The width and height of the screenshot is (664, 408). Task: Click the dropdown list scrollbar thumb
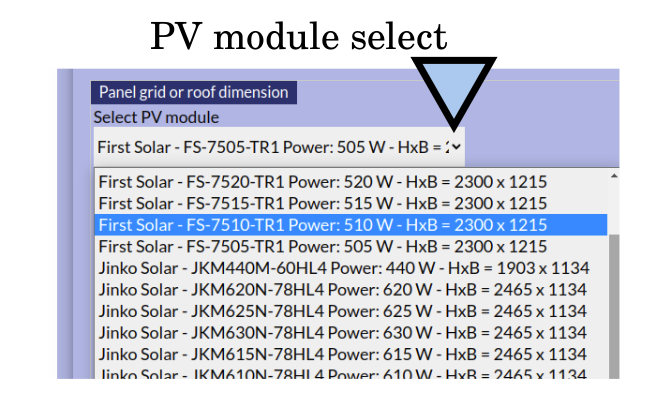pos(614,307)
